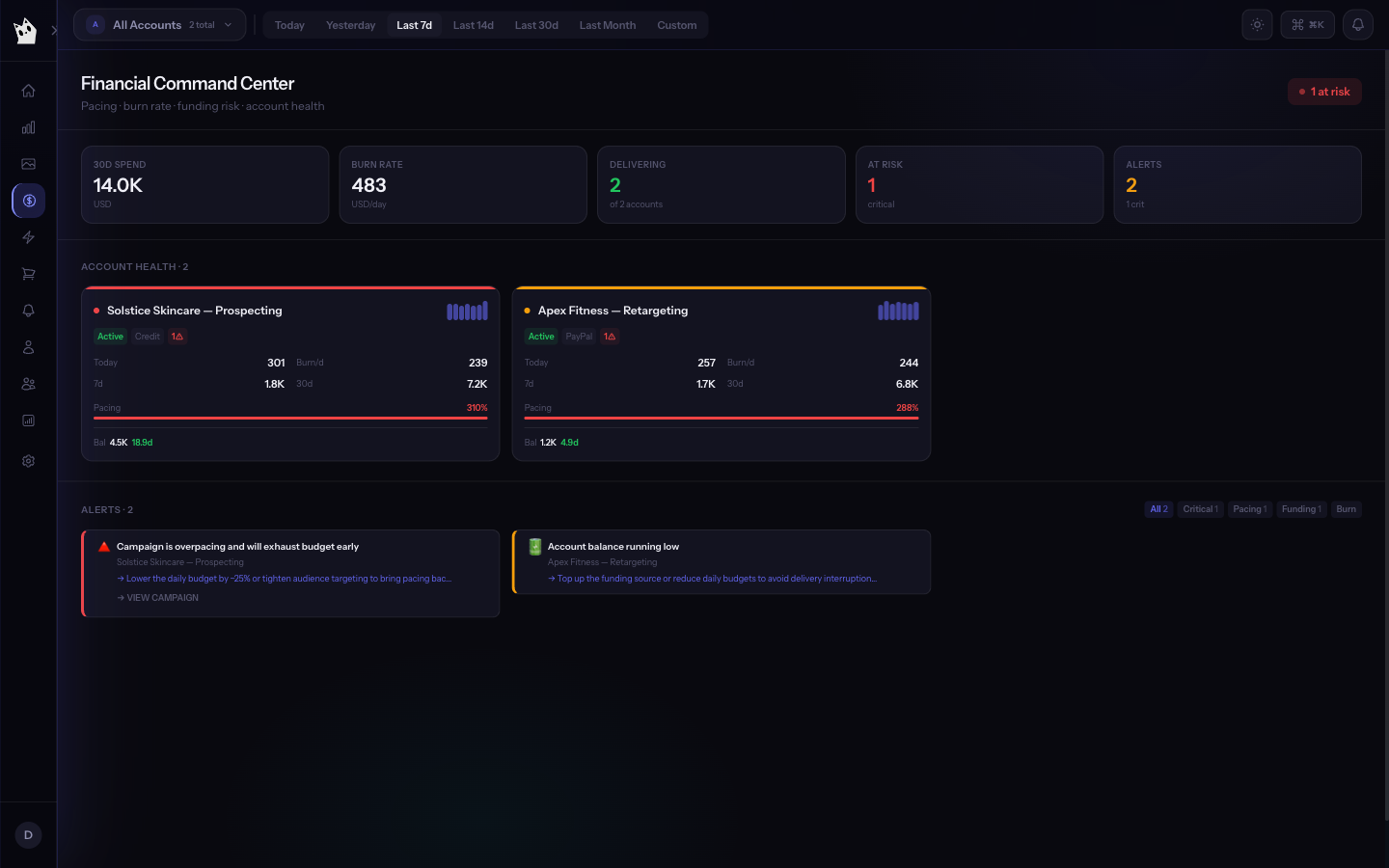Toggle the light theme sun icon
The image size is (1389, 868).
(x=1257, y=25)
